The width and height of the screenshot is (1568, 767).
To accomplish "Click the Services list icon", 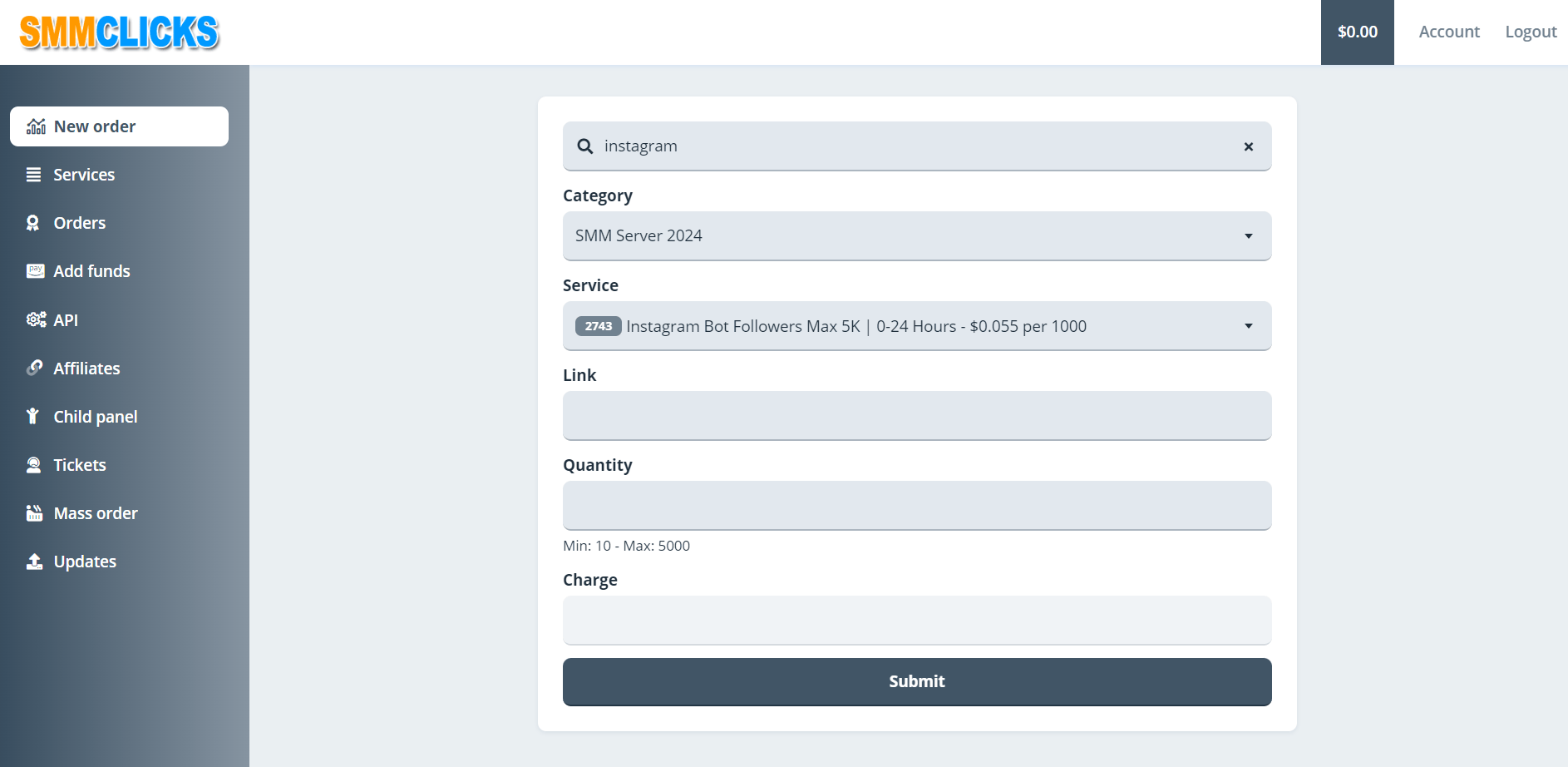I will tap(34, 175).
